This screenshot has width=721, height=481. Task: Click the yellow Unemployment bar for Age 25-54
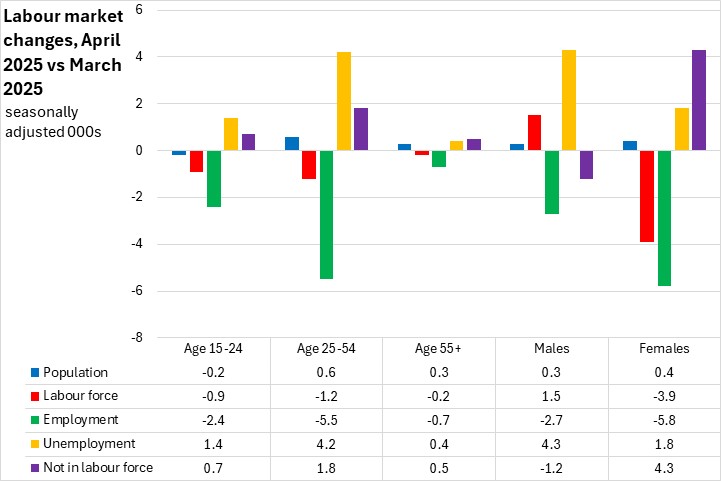click(344, 101)
